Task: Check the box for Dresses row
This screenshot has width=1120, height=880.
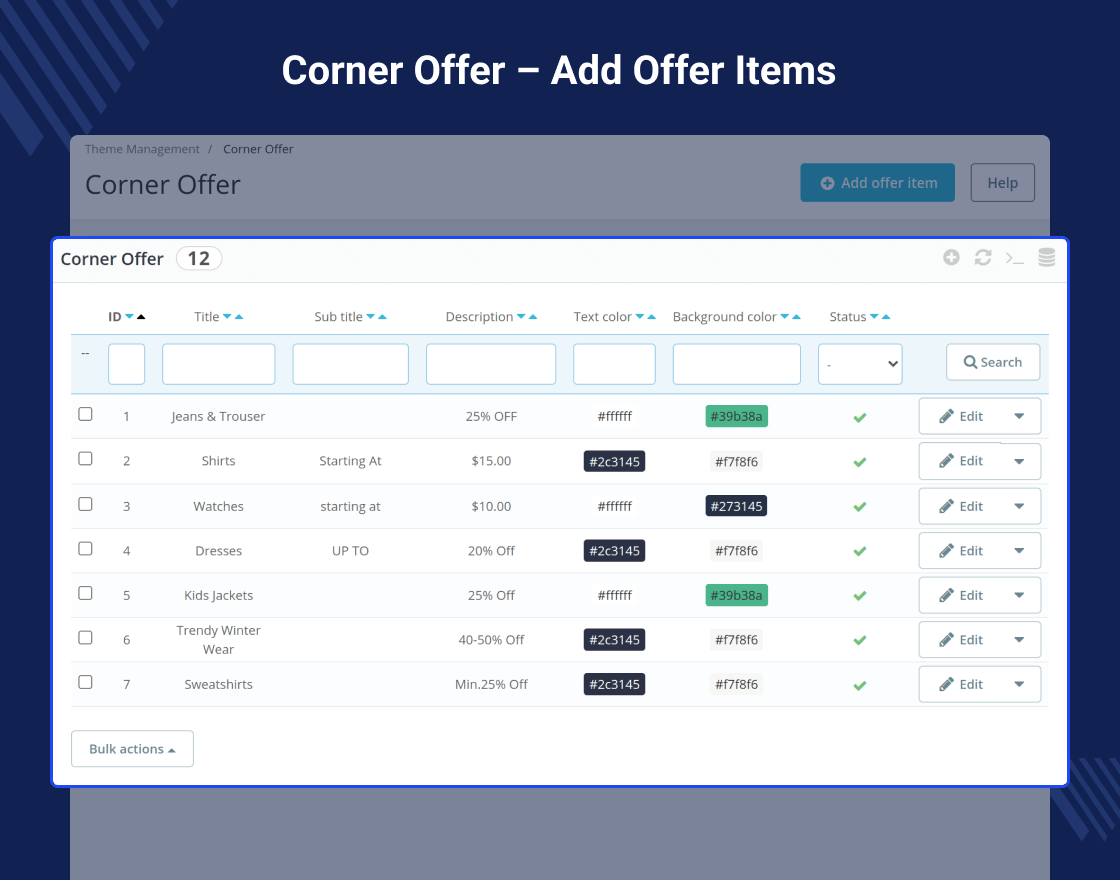Action: (x=85, y=549)
